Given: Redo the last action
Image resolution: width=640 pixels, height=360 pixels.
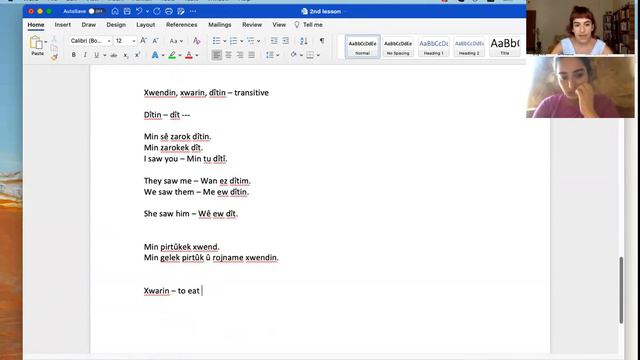Looking at the screenshot, I should point(157,11).
